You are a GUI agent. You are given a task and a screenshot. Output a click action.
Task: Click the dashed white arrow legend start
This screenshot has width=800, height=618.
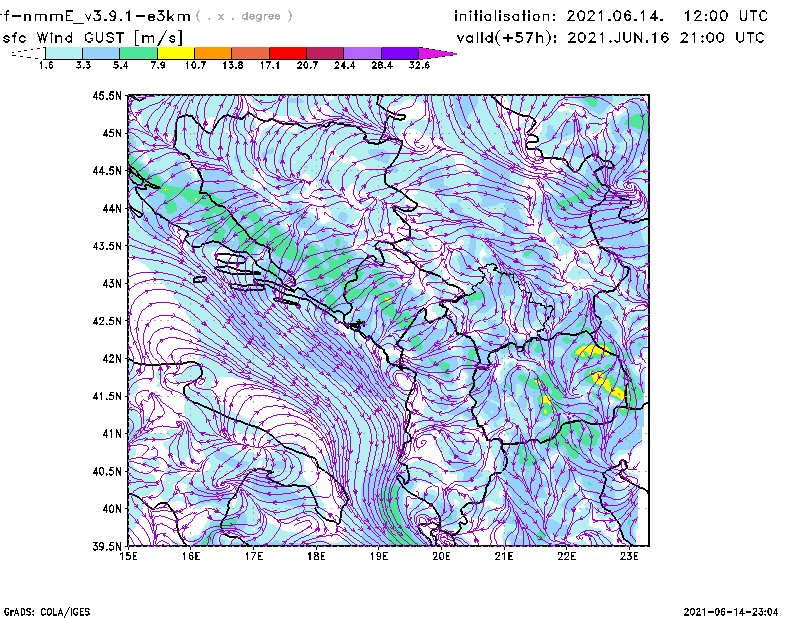coord(28,53)
